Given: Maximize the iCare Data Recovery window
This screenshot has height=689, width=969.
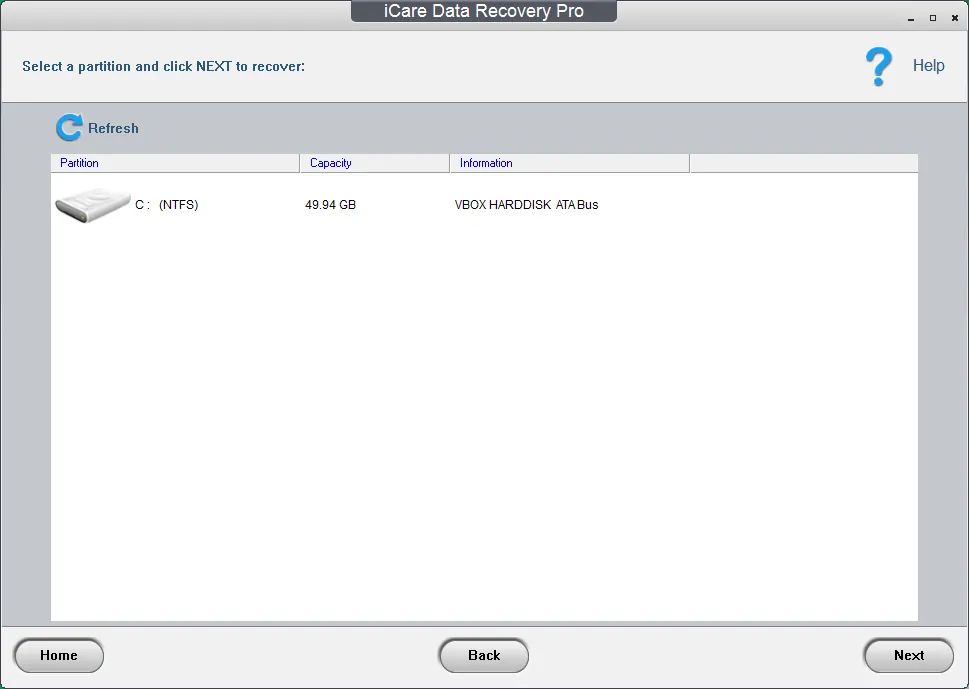Looking at the screenshot, I should [933, 19].
